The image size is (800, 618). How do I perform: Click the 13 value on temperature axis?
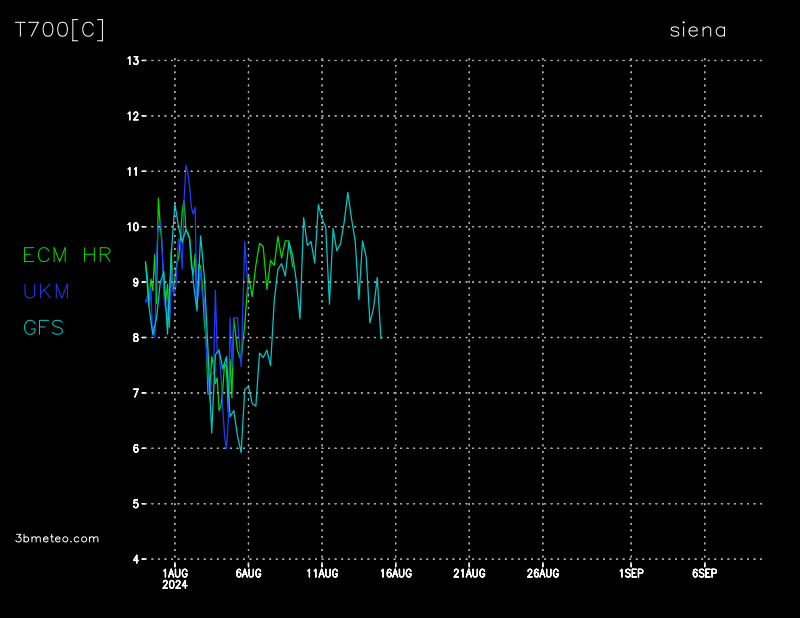tap(132, 61)
